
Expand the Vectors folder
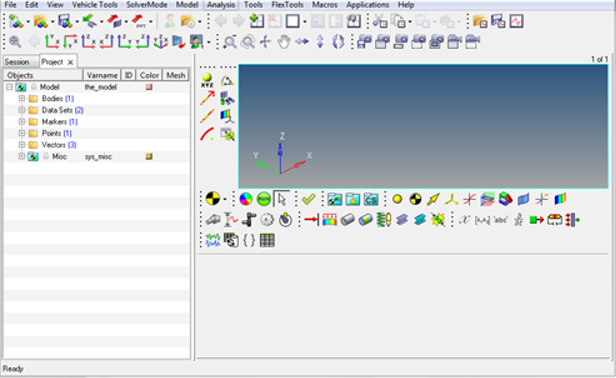(22, 145)
